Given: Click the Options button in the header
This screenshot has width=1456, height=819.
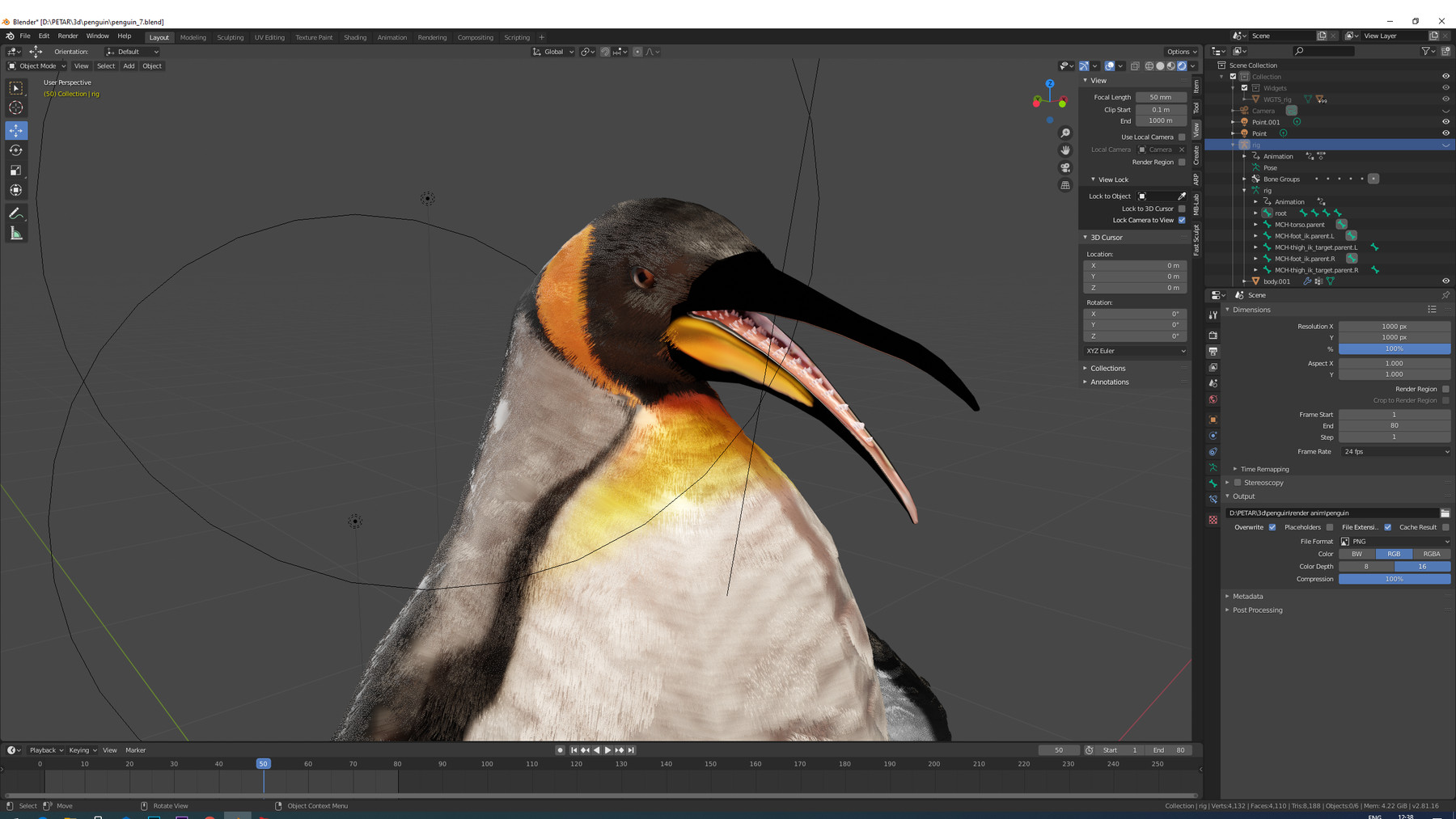Looking at the screenshot, I should coord(1180,51).
